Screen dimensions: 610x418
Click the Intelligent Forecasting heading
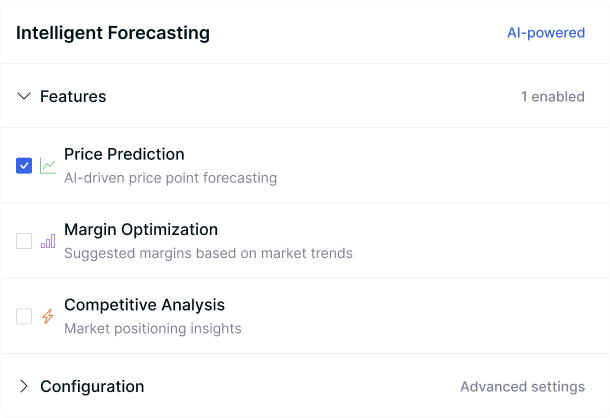point(113,33)
